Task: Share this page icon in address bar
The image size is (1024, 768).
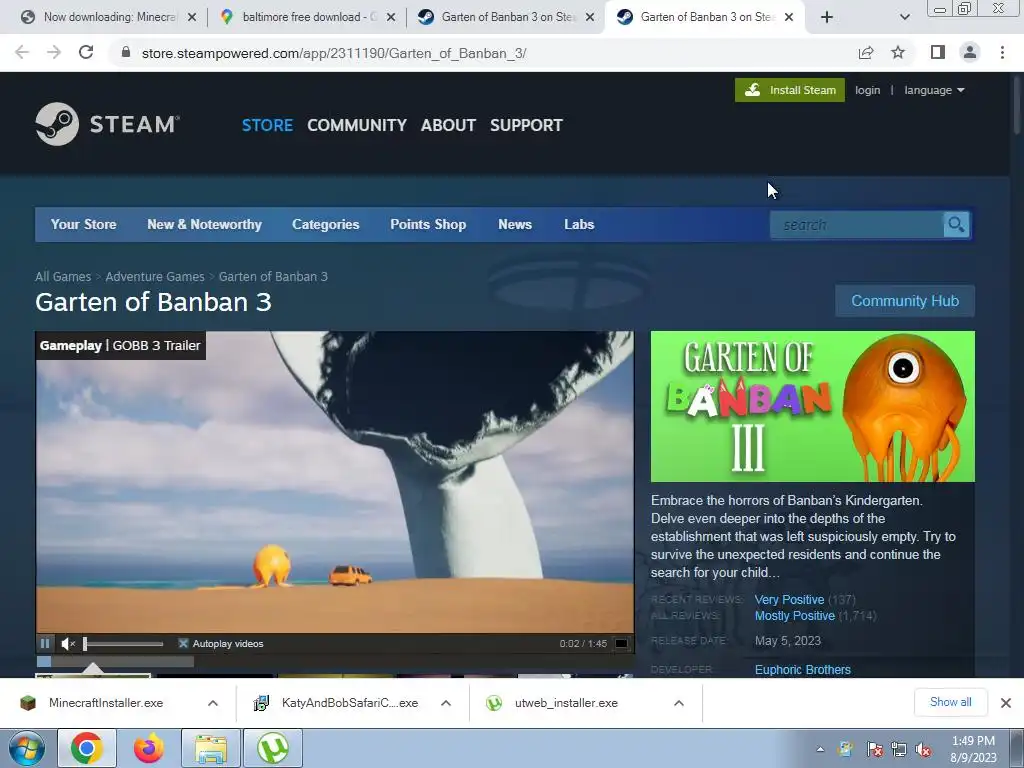Action: point(866,53)
